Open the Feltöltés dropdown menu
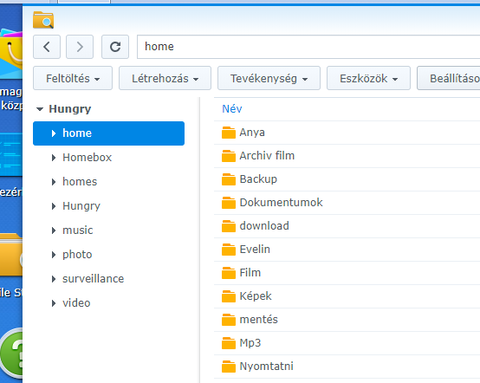 [x=73, y=78]
